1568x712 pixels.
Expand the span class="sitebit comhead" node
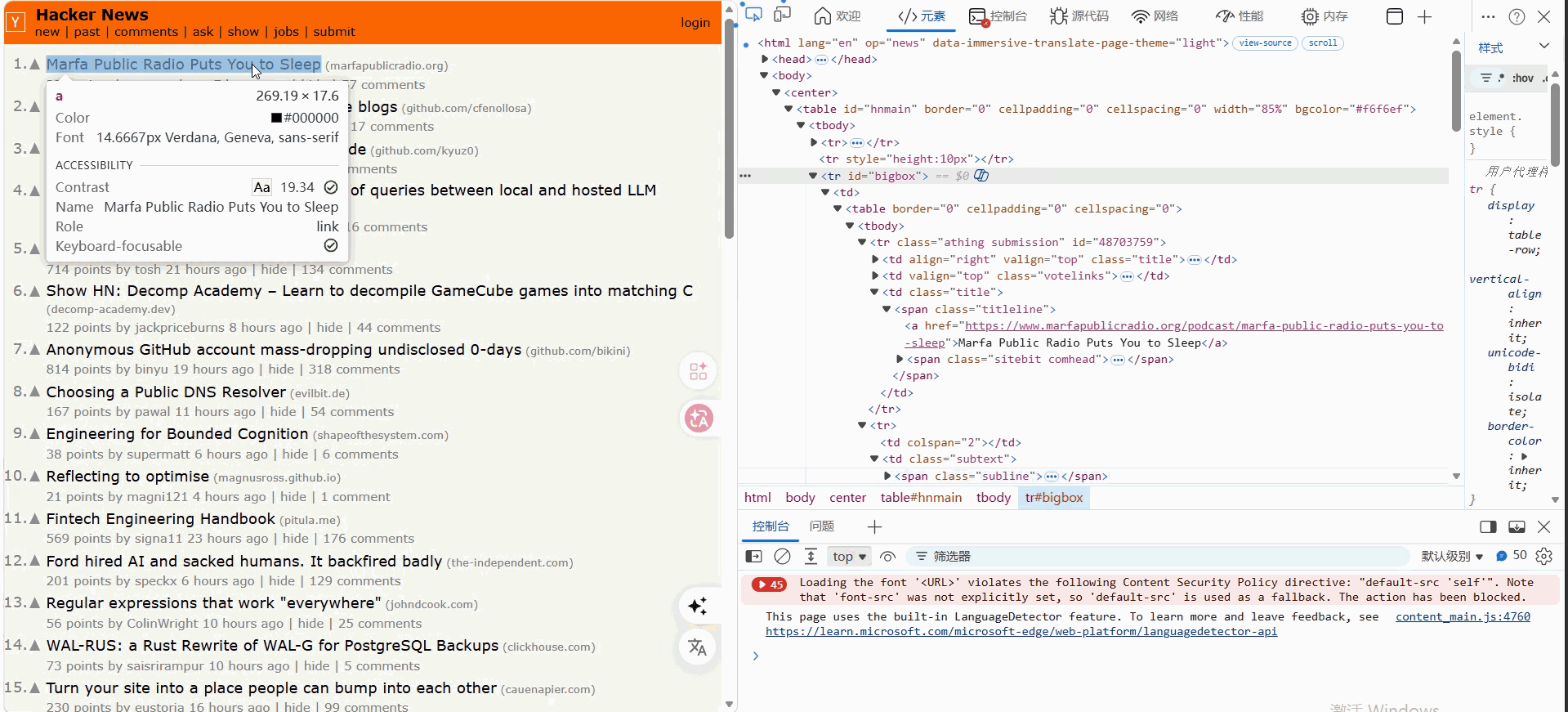click(900, 359)
